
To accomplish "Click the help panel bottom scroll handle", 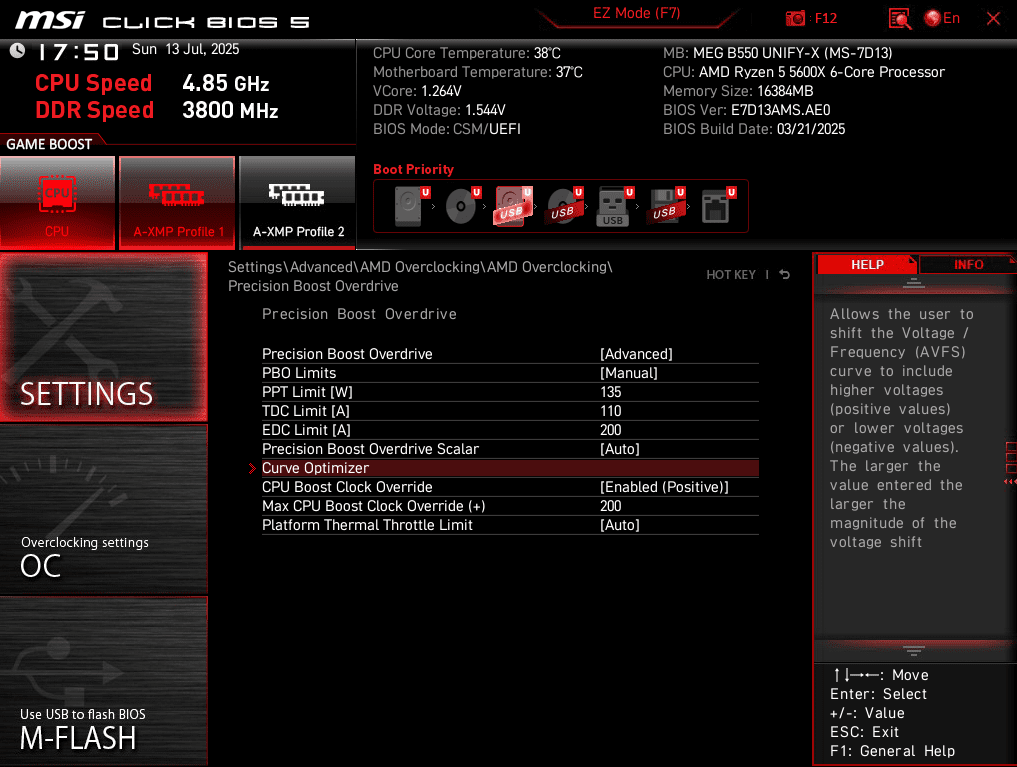I will click(x=913, y=651).
